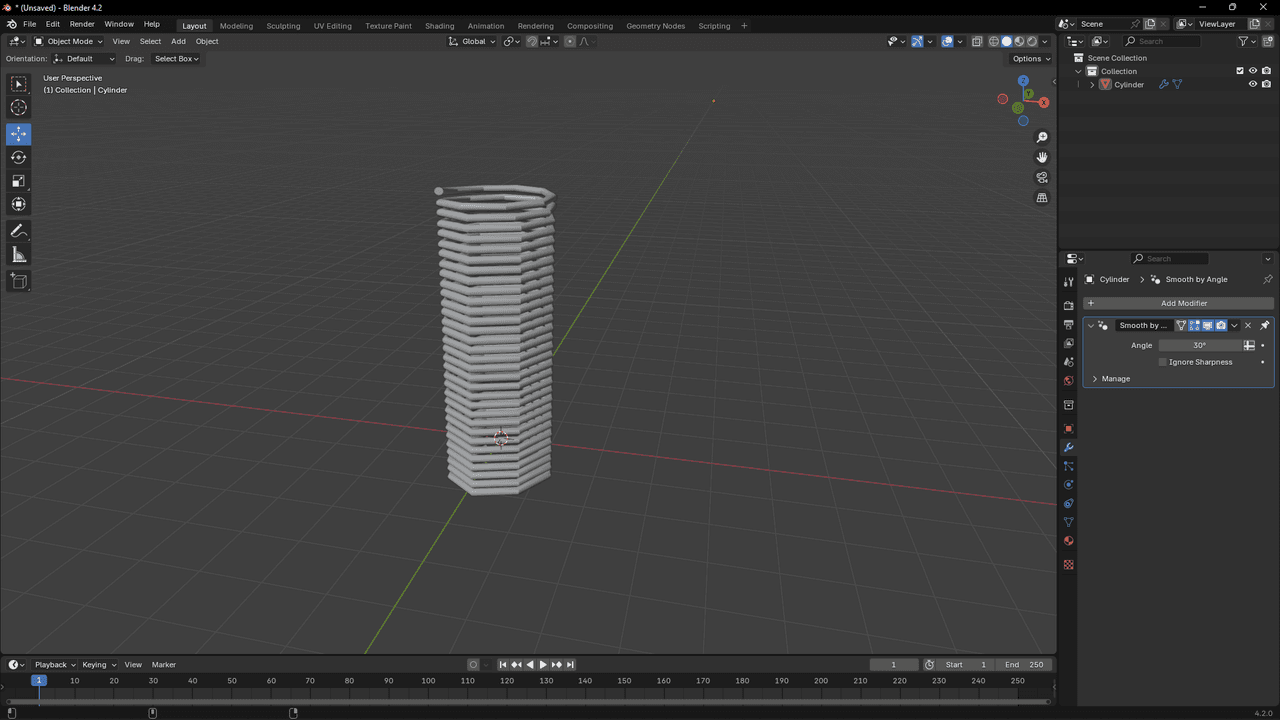Activate the Scale tool

point(18,181)
